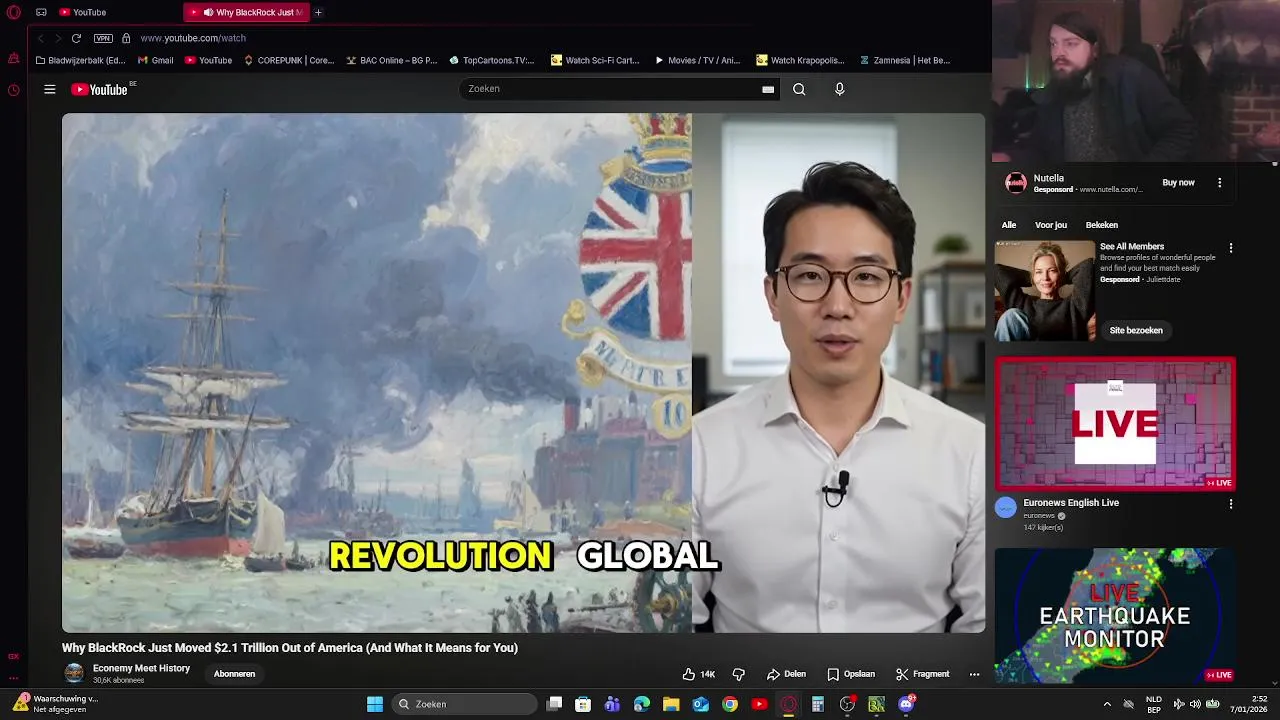Click the Euronews channel avatar
The width and height of the screenshot is (1280, 720).
(x=1006, y=507)
